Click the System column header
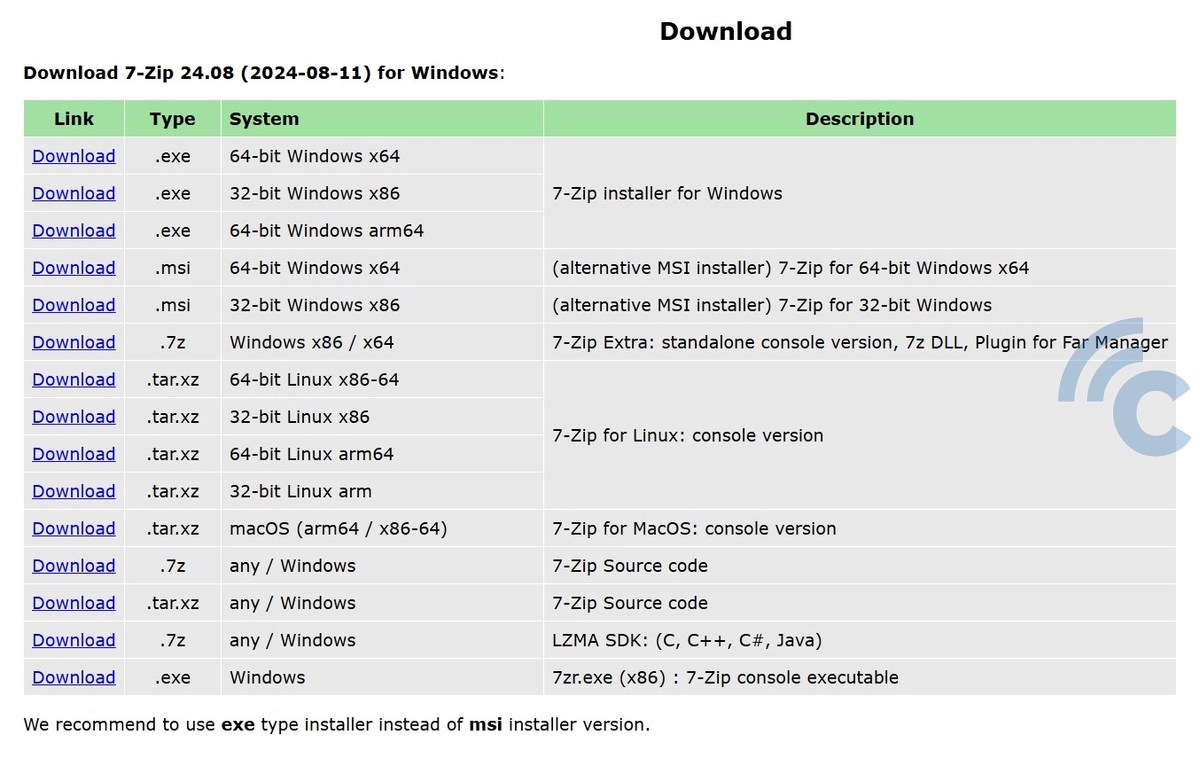1200x774 pixels. click(382, 118)
